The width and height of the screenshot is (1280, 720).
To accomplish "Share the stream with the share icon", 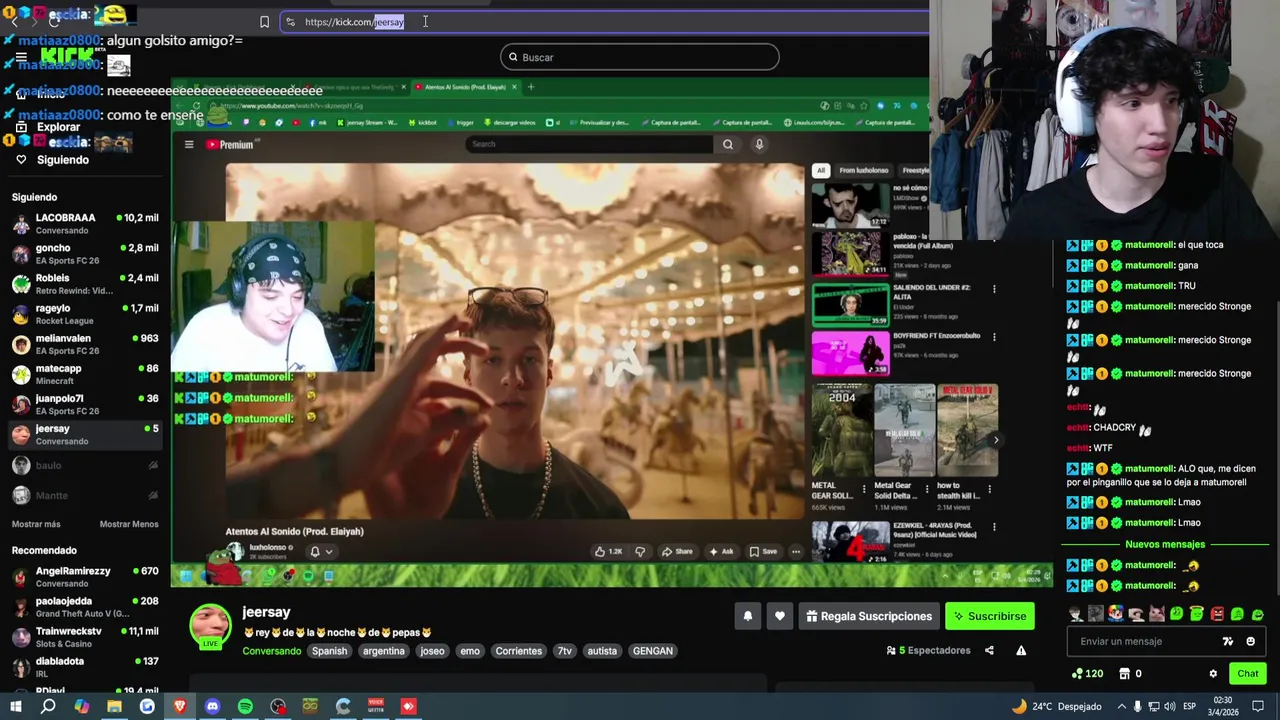I will 989,650.
